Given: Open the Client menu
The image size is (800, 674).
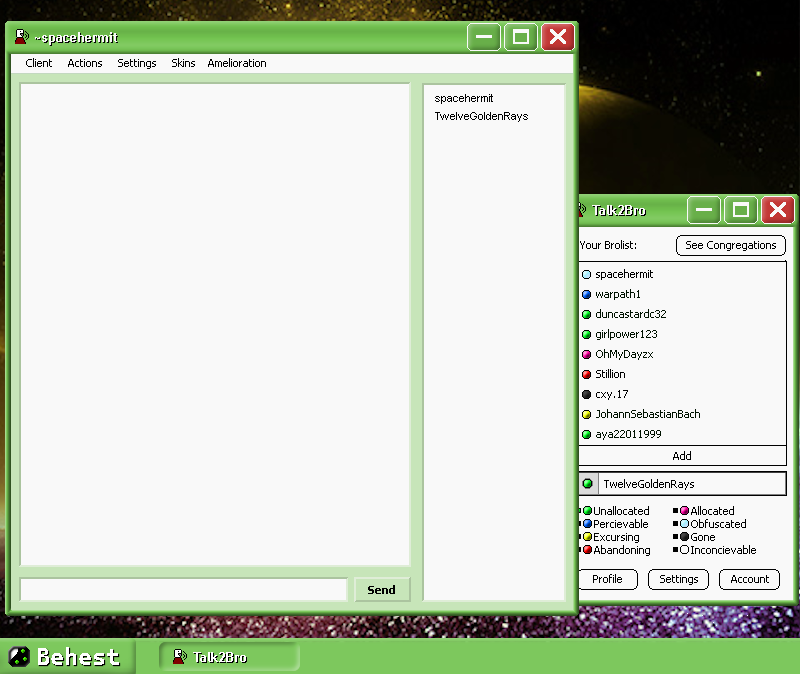Looking at the screenshot, I should (x=39, y=63).
